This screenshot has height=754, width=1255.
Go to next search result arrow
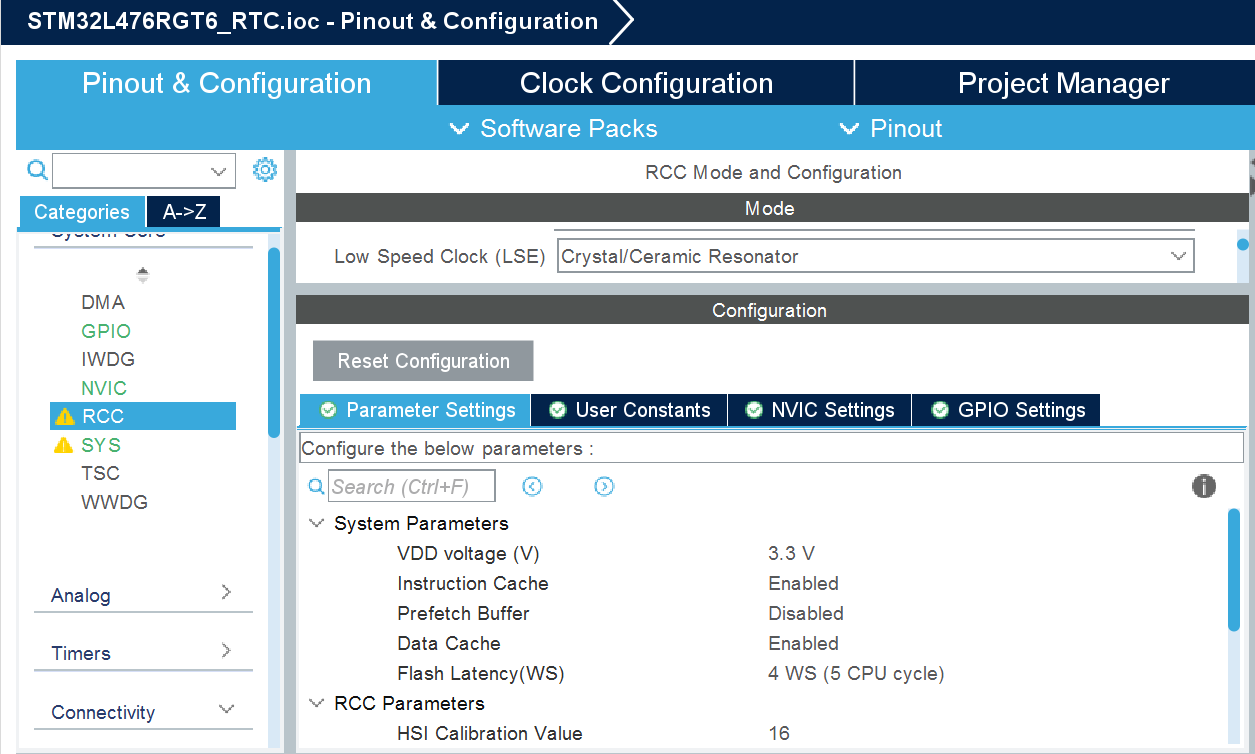click(604, 486)
